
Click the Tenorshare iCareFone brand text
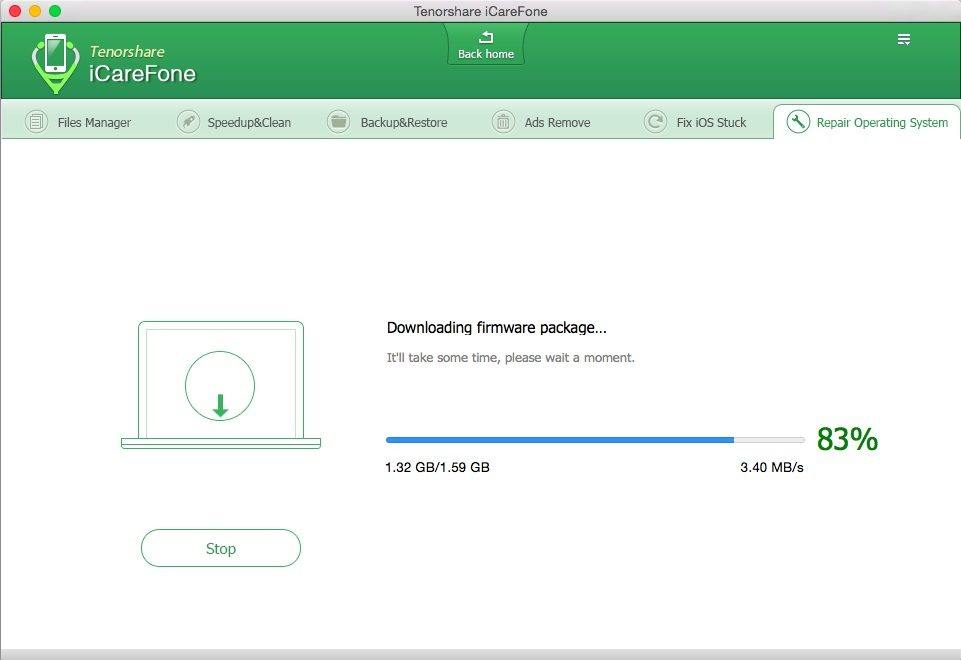click(x=142, y=64)
